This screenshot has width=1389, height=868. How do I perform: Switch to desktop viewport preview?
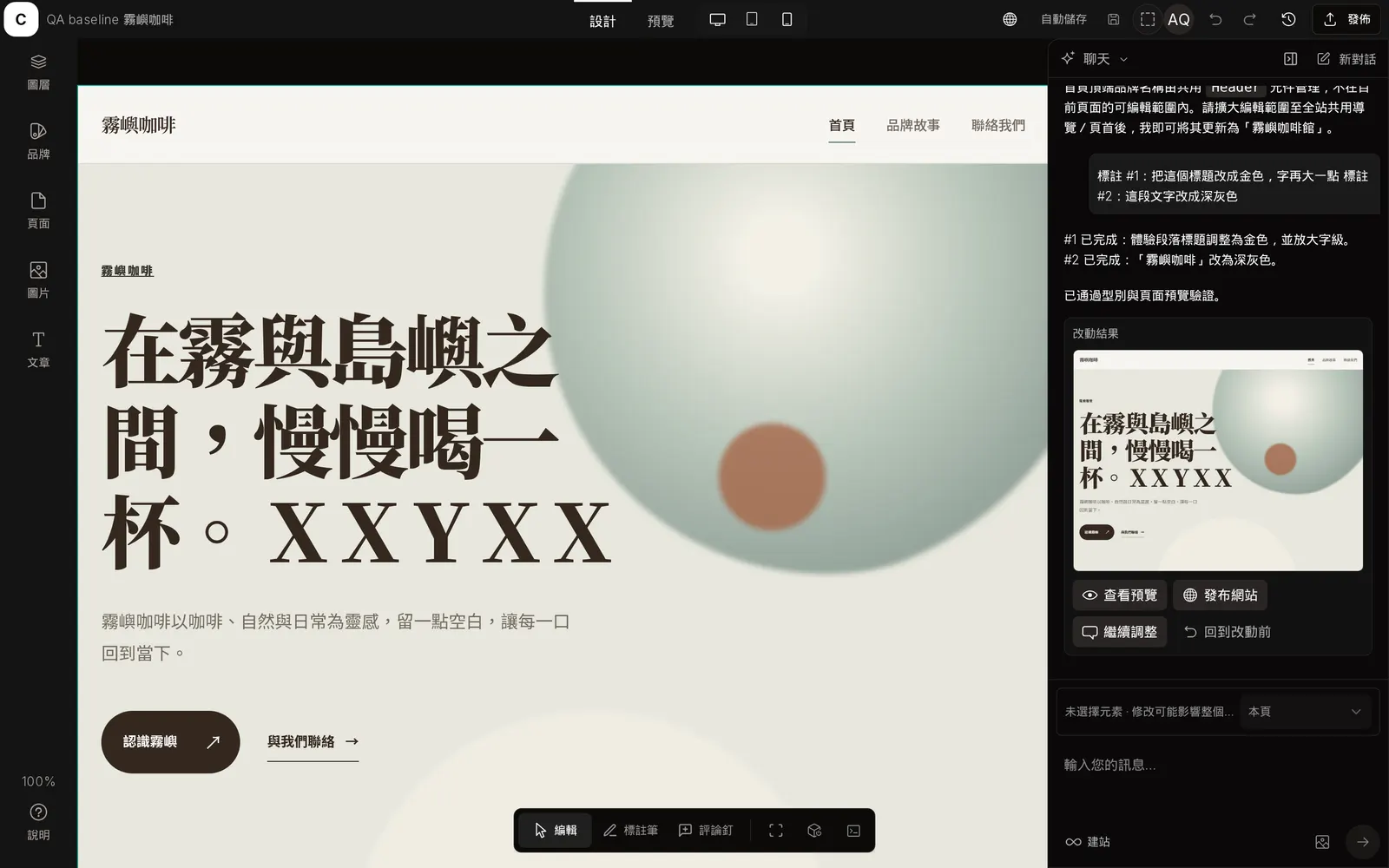(717, 19)
